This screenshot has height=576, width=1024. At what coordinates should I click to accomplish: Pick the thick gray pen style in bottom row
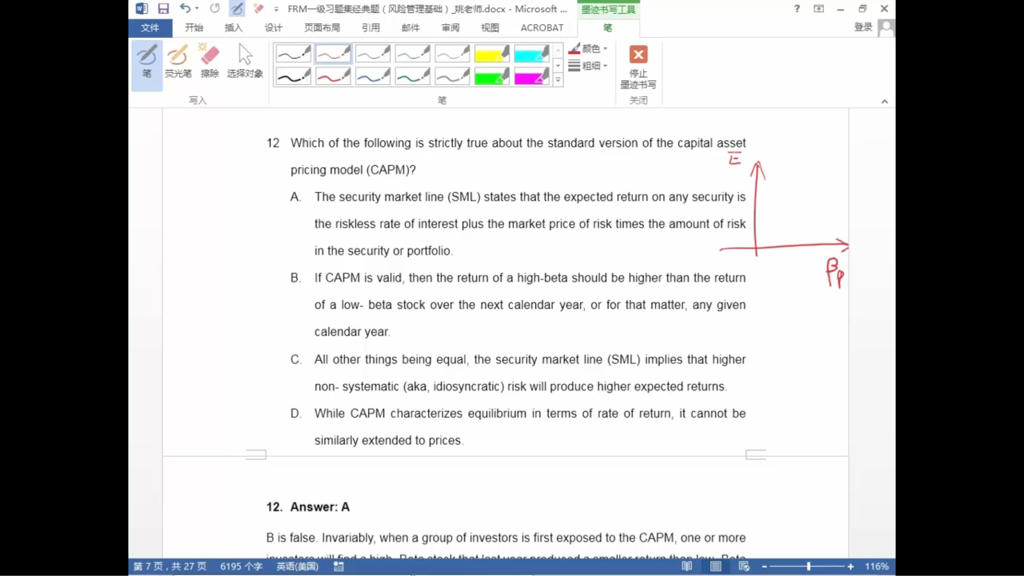coord(453,76)
